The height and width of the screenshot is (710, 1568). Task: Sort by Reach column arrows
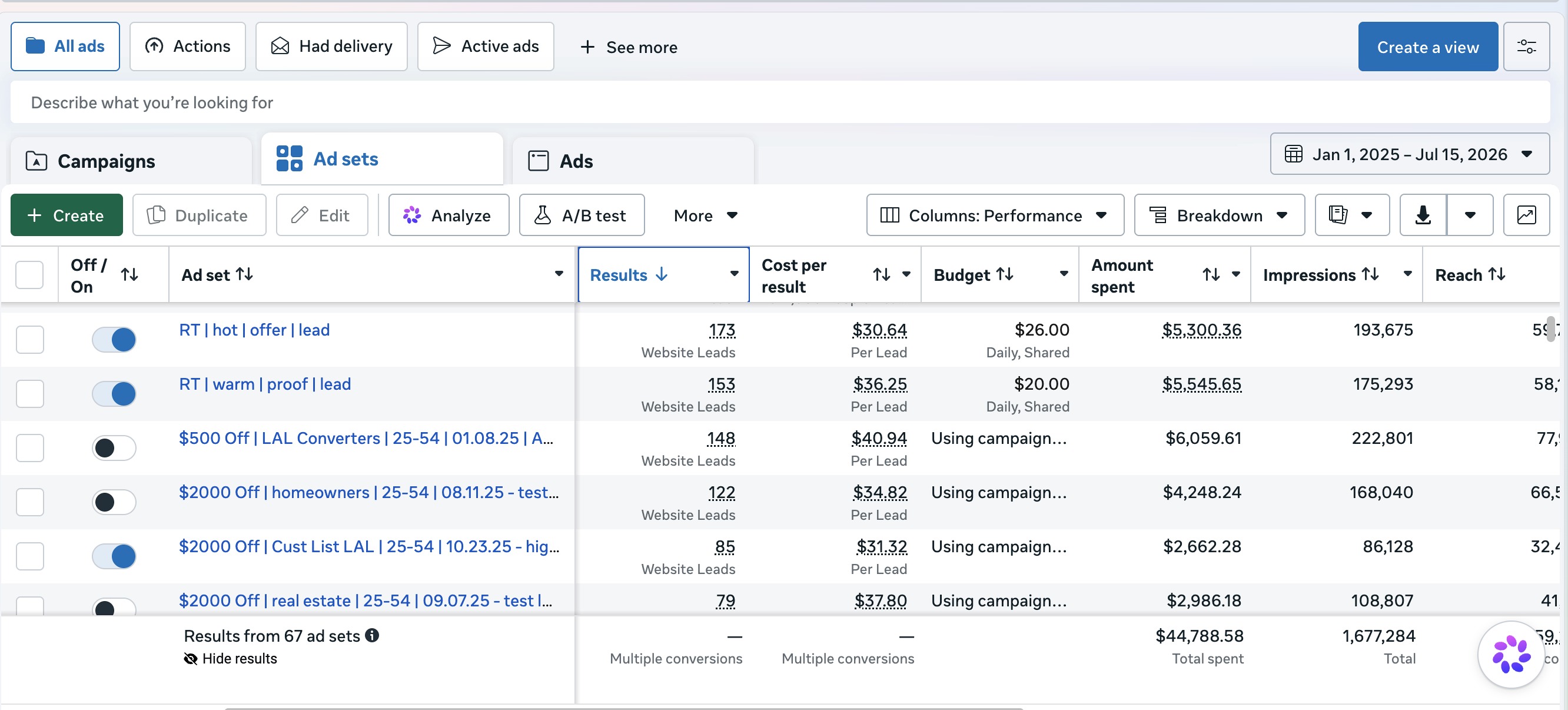click(1497, 274)
